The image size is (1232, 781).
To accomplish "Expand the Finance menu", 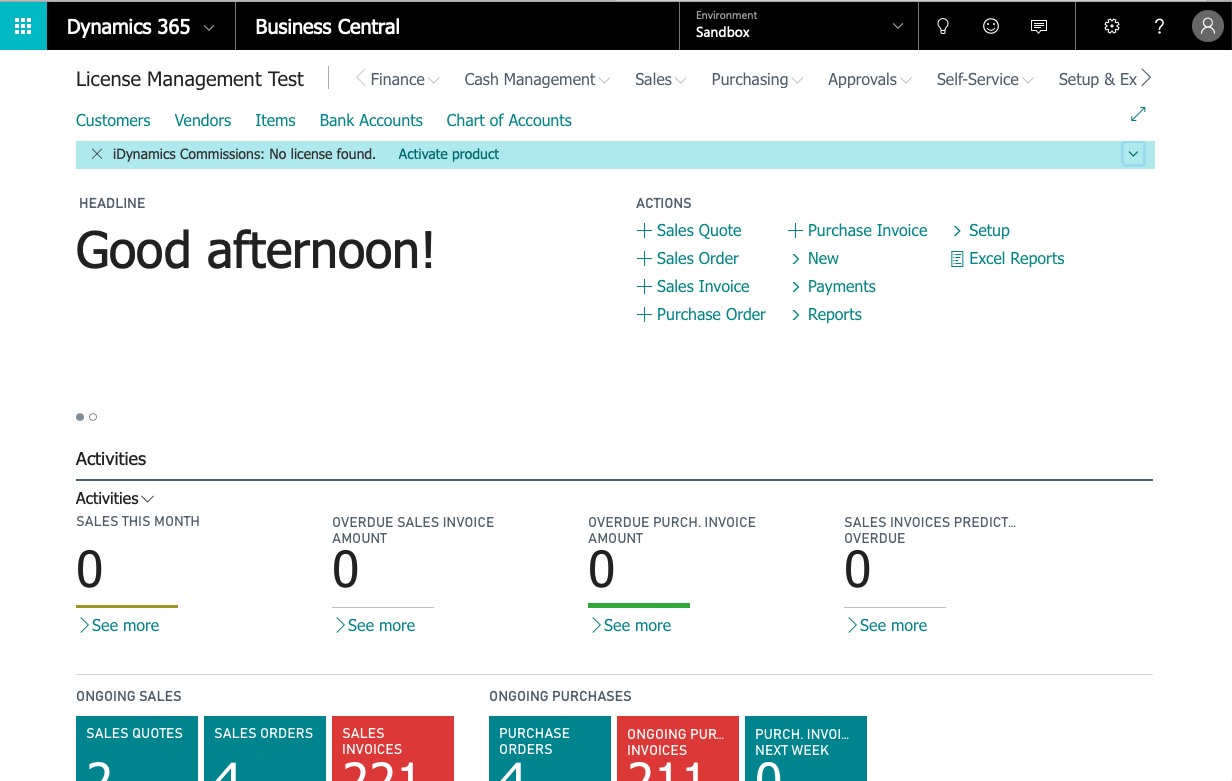I will [405, 79].
